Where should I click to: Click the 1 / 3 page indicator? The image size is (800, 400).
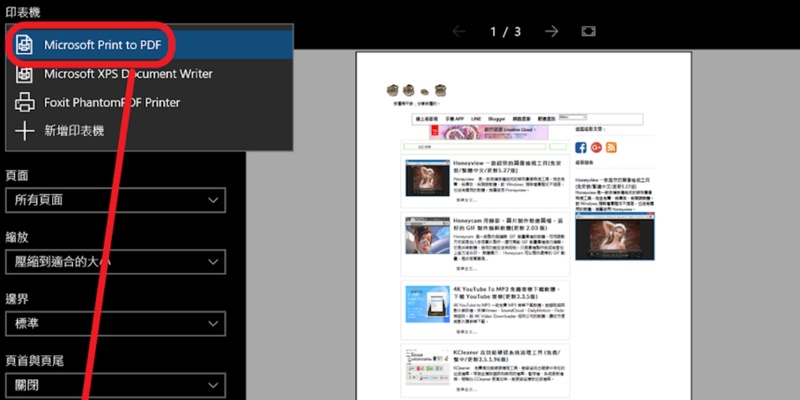(505, 32)
